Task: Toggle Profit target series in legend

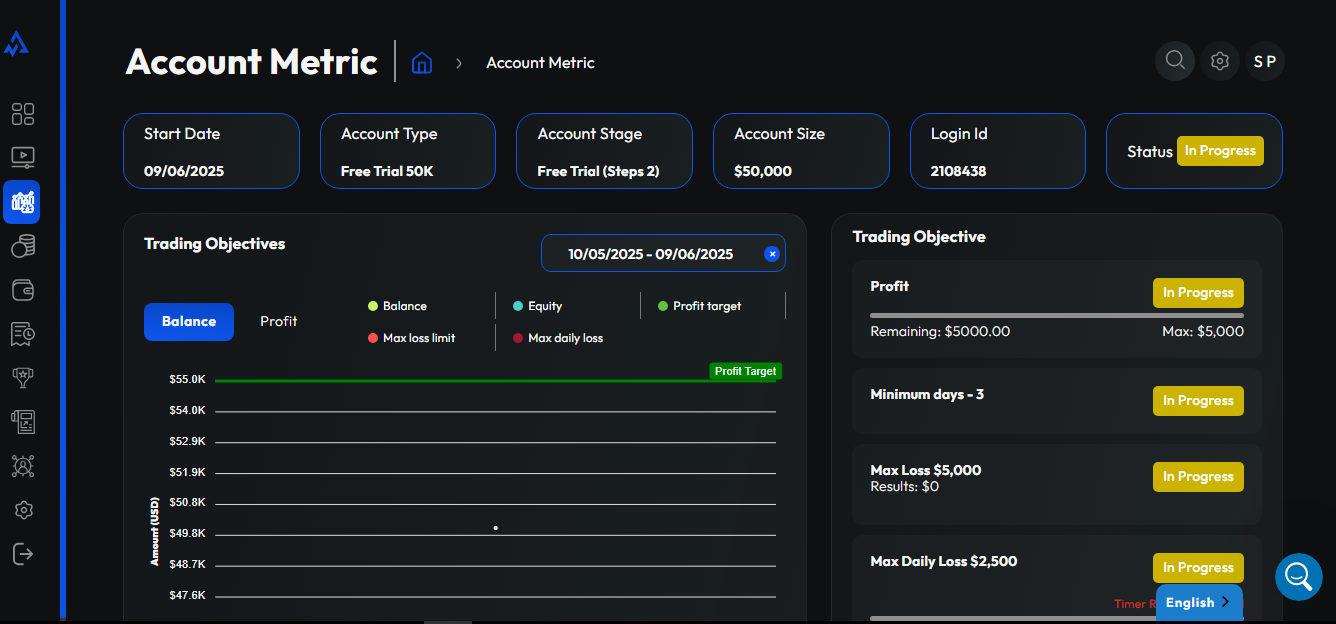Action: click(700, 306)
